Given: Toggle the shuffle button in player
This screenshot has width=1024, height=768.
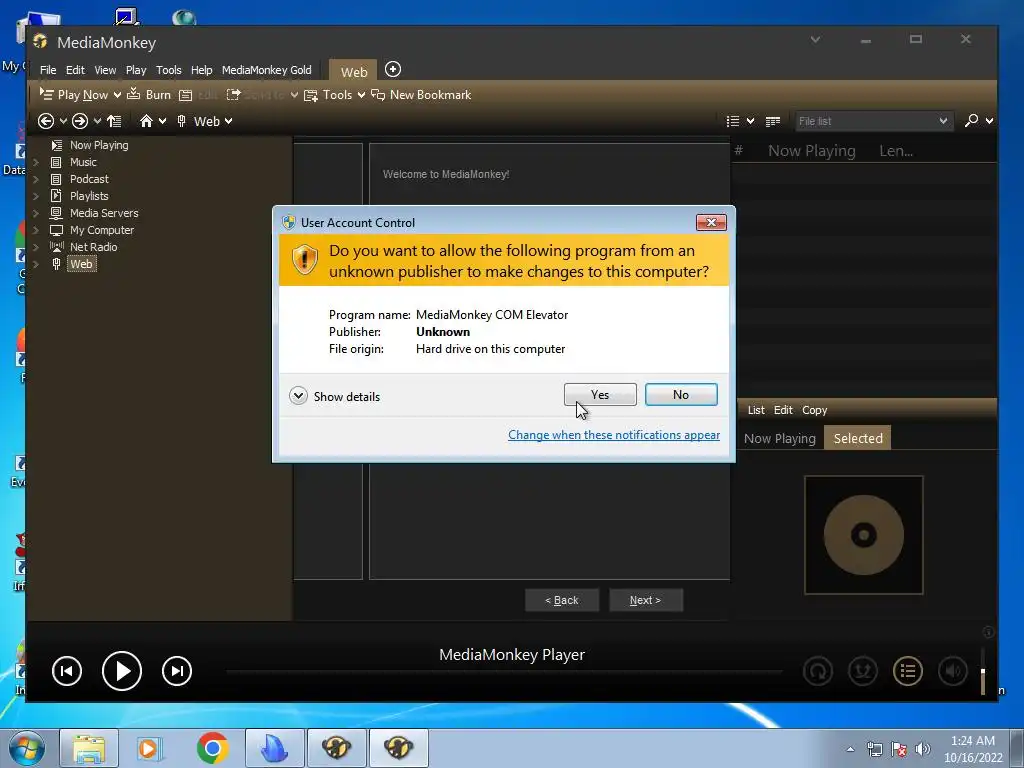Looking at the screenshot, I should [x=863, y=671].
